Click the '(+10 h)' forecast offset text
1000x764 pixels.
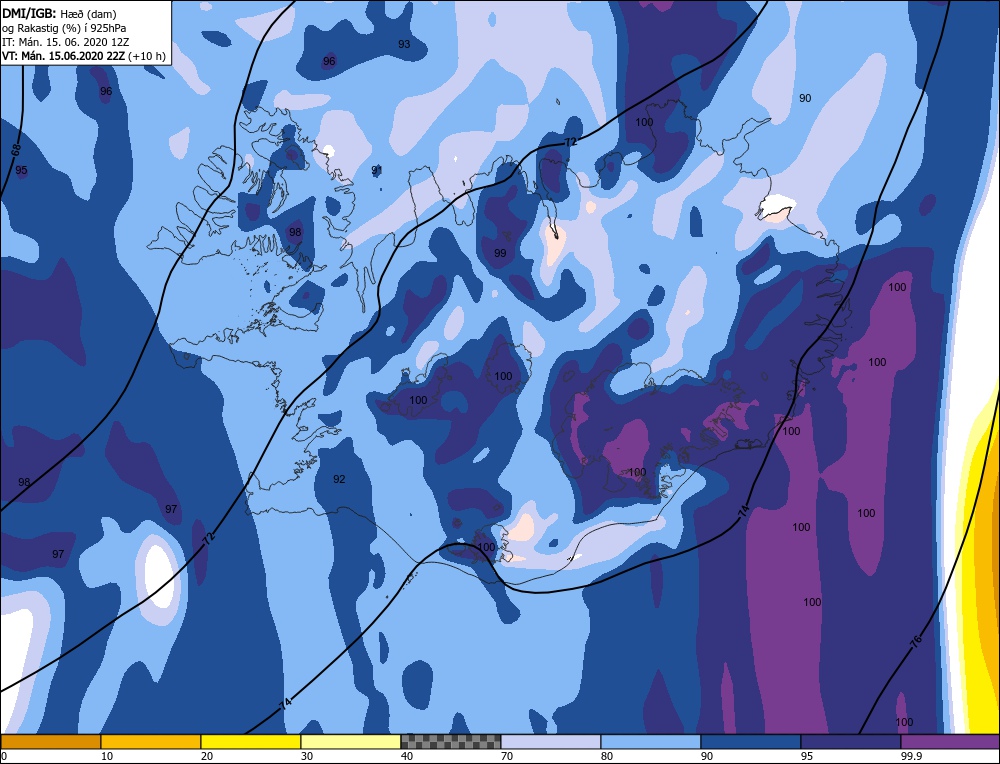click(147, 56)
